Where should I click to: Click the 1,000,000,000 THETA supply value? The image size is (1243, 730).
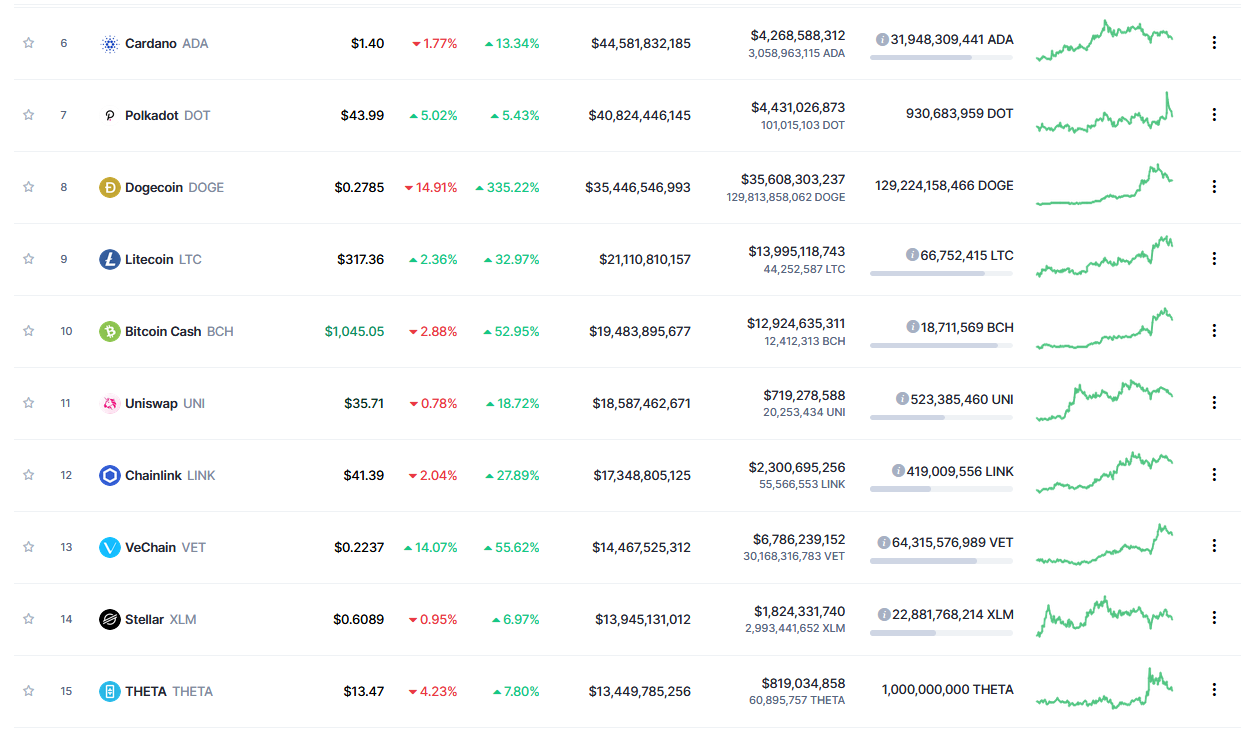[947, 690]
